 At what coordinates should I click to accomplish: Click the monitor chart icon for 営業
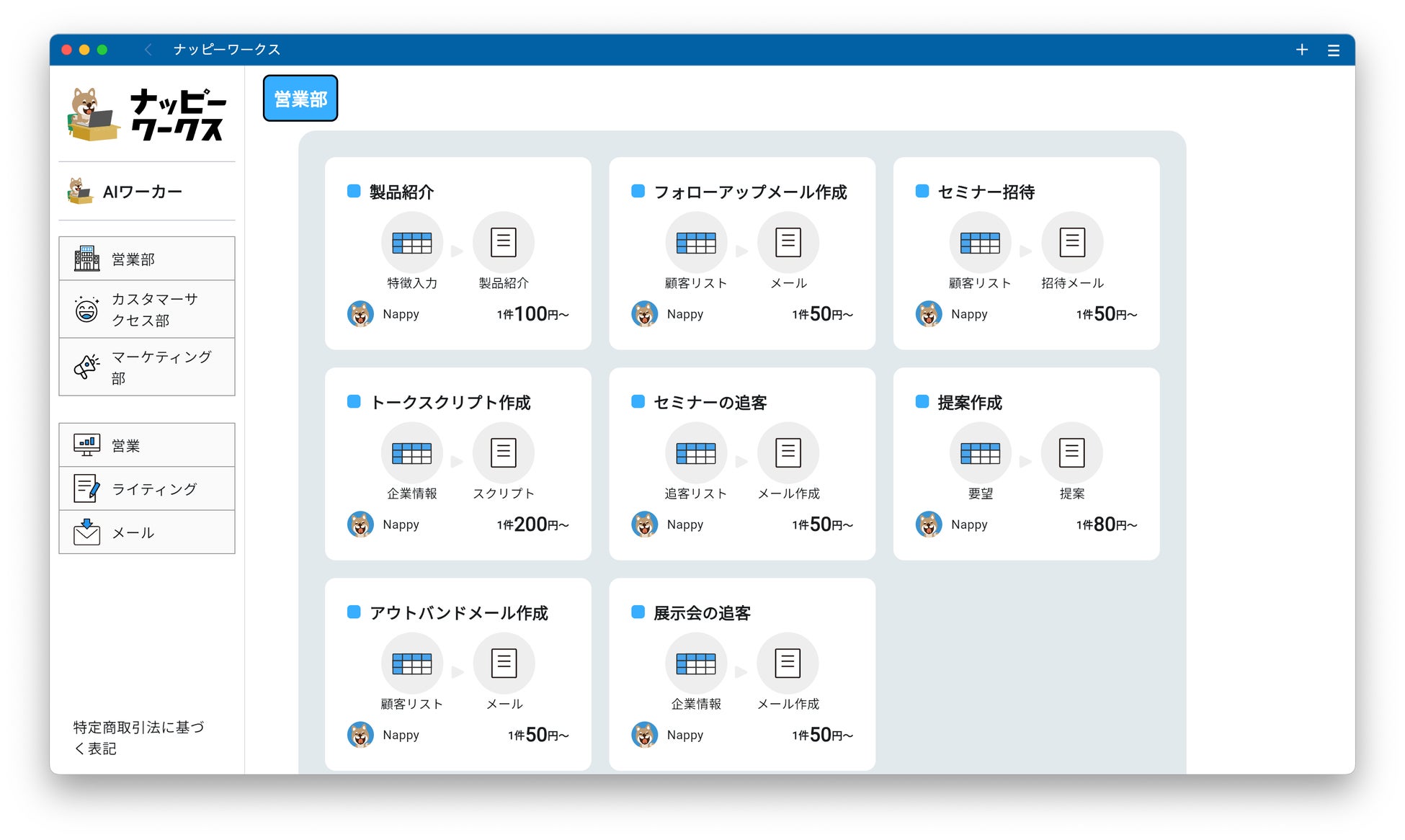point(87,445)
